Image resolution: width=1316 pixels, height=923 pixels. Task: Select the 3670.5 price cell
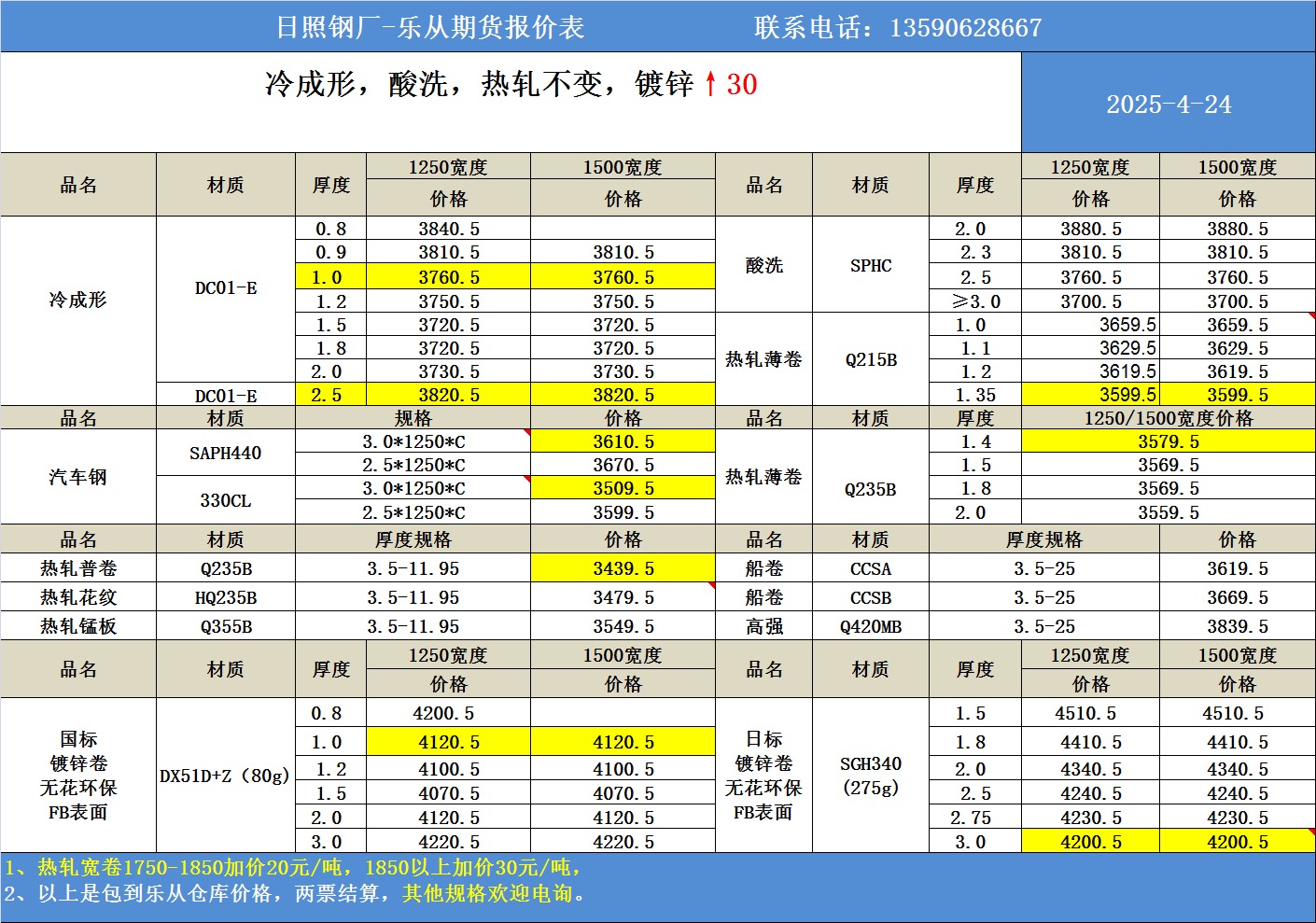click(x=623, y=465)
